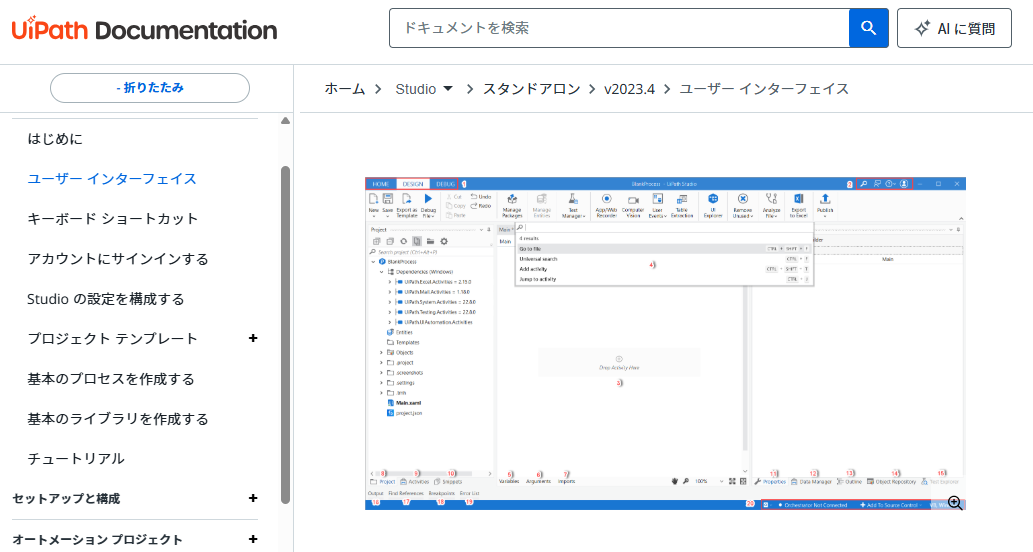Viewport: 1033px width, 552px height.
Task: Open Studio の設定を構成する article
Action: point(105,299)
